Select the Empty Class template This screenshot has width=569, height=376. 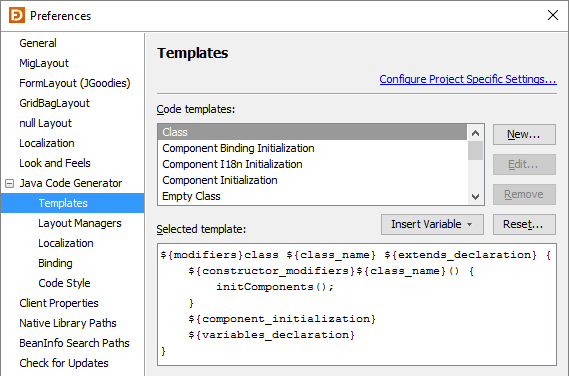pyautogui.click(x=312, y=196)
